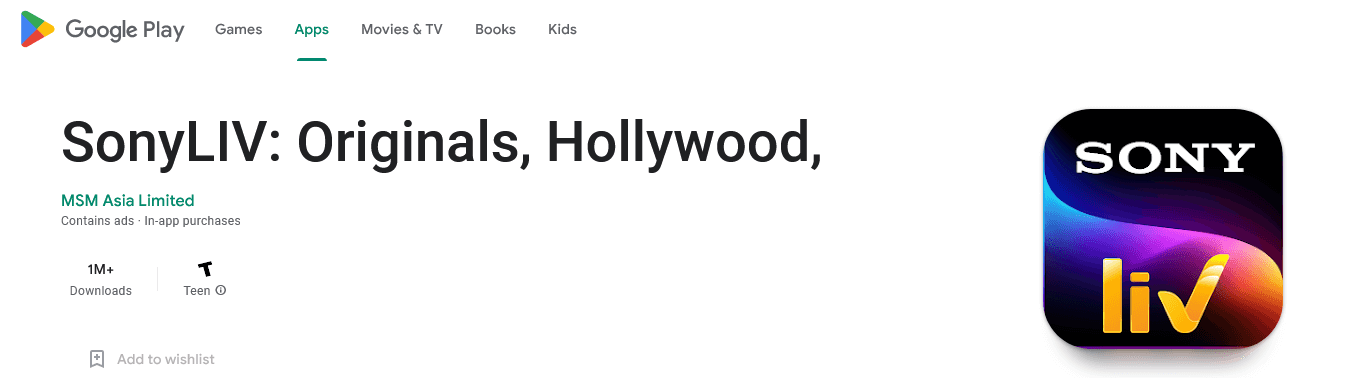
Task: Click the Teen rating label
Action: (x=197, y=291)
